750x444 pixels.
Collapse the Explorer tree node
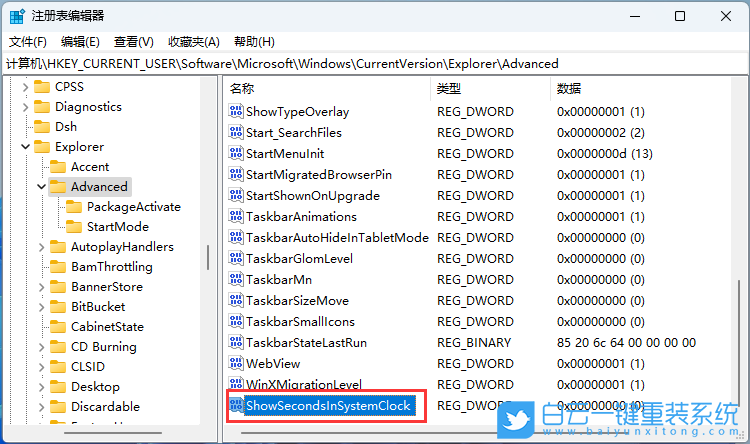coord(25,147)
